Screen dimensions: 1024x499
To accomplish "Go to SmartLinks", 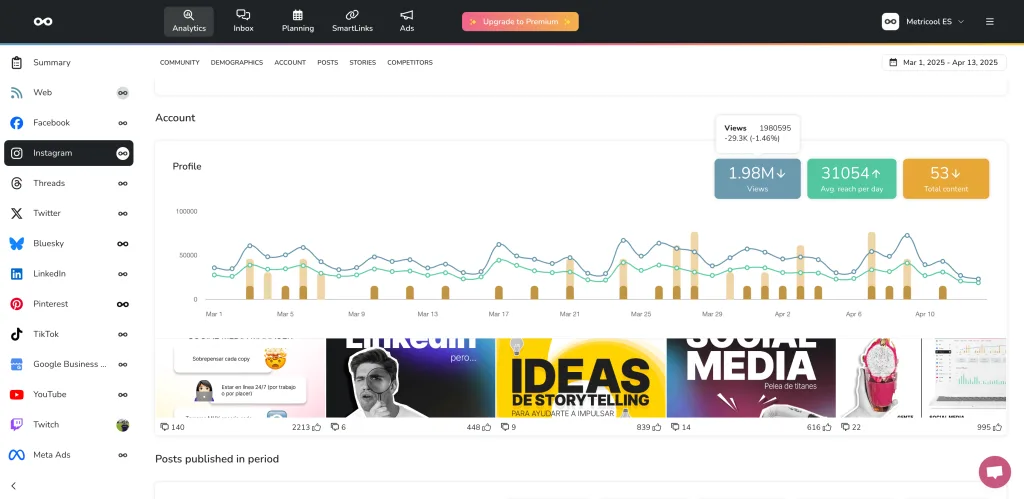I will 352,21.
